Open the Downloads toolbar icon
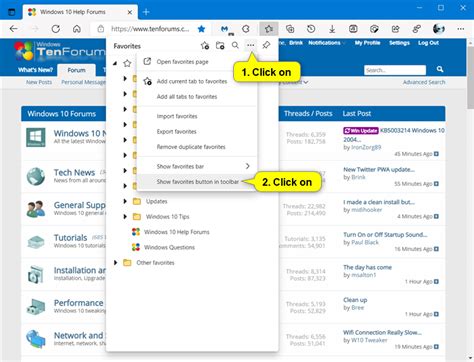 tap(332, 29)
